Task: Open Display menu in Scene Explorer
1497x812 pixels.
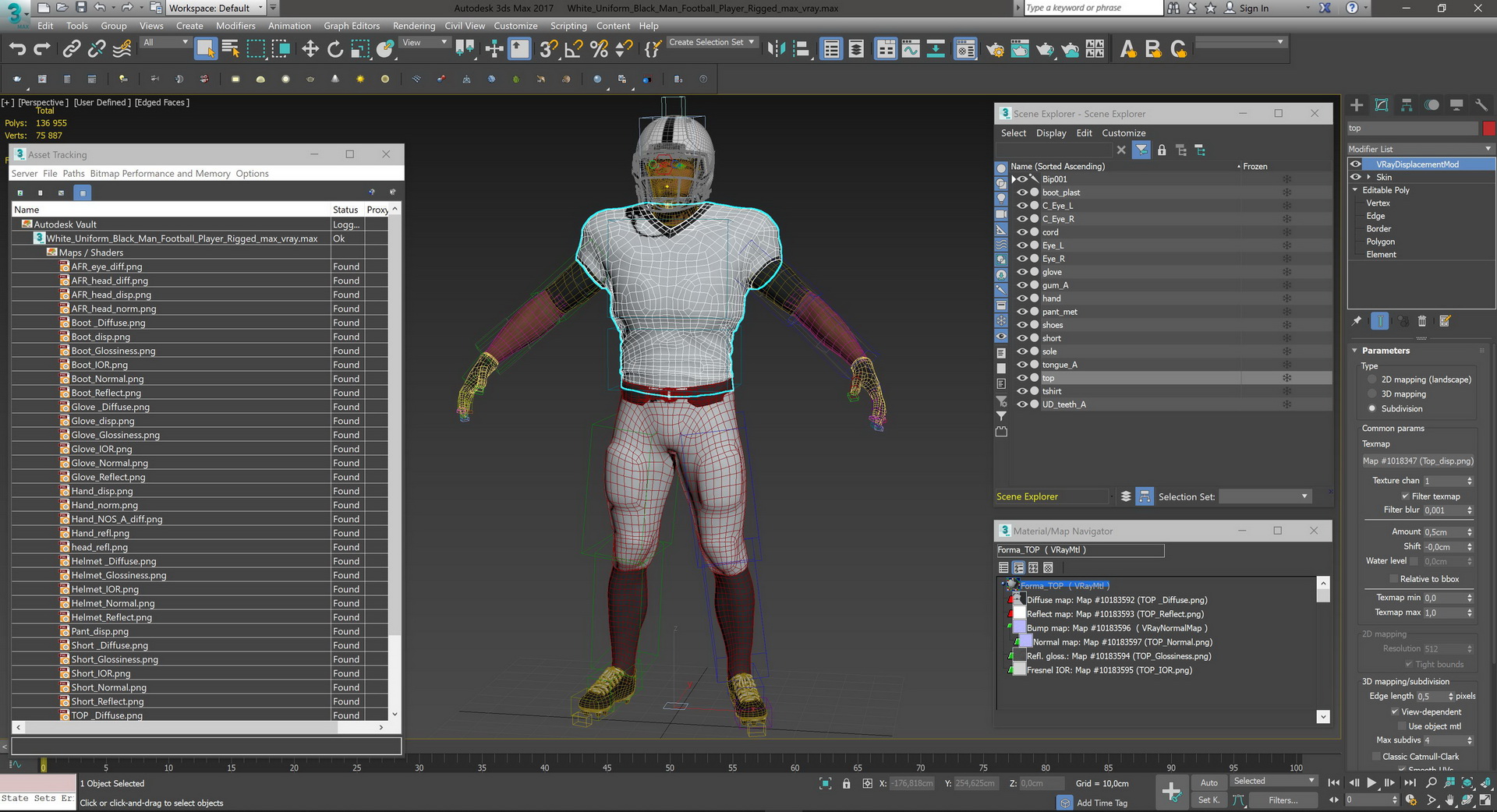Action: point(1051,133)
